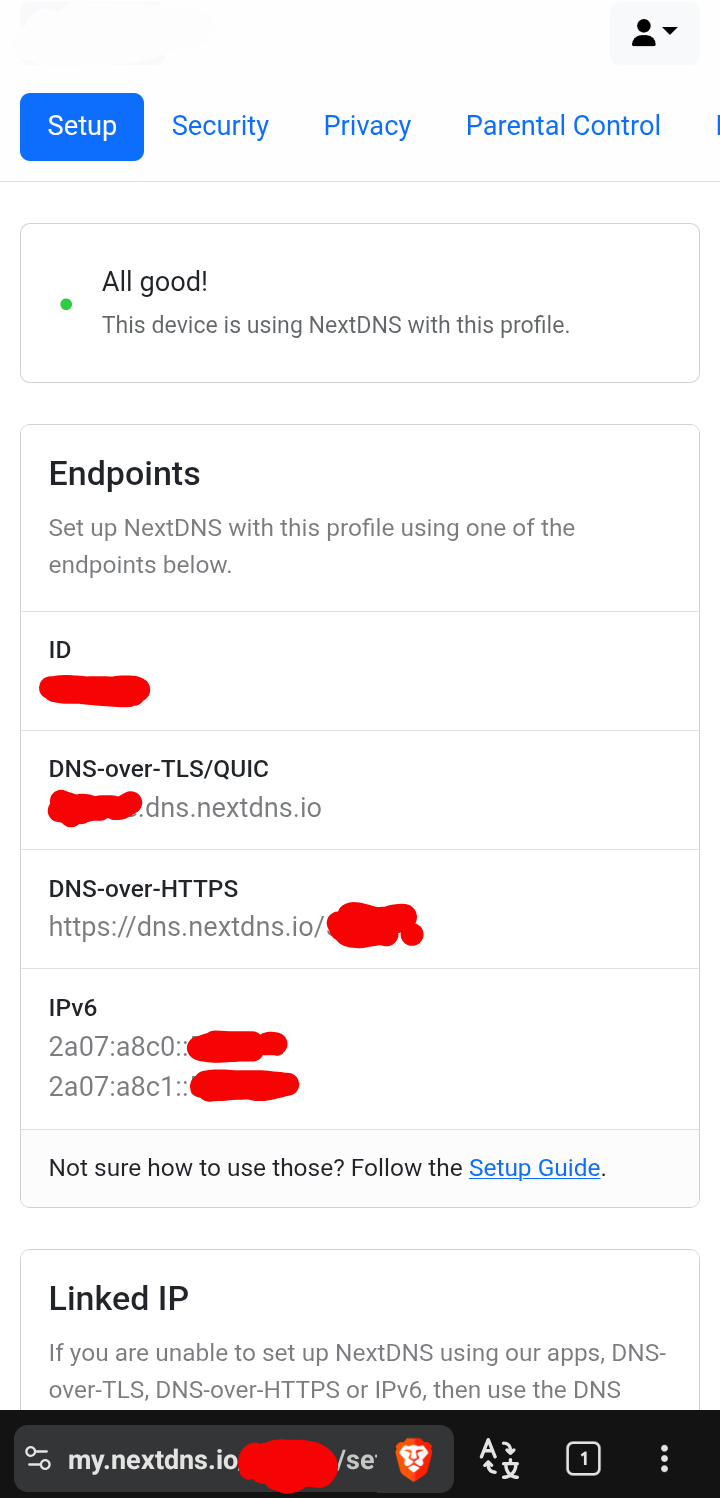Click the Endpoints section heading
The image size is (720, 1498).
125,474
